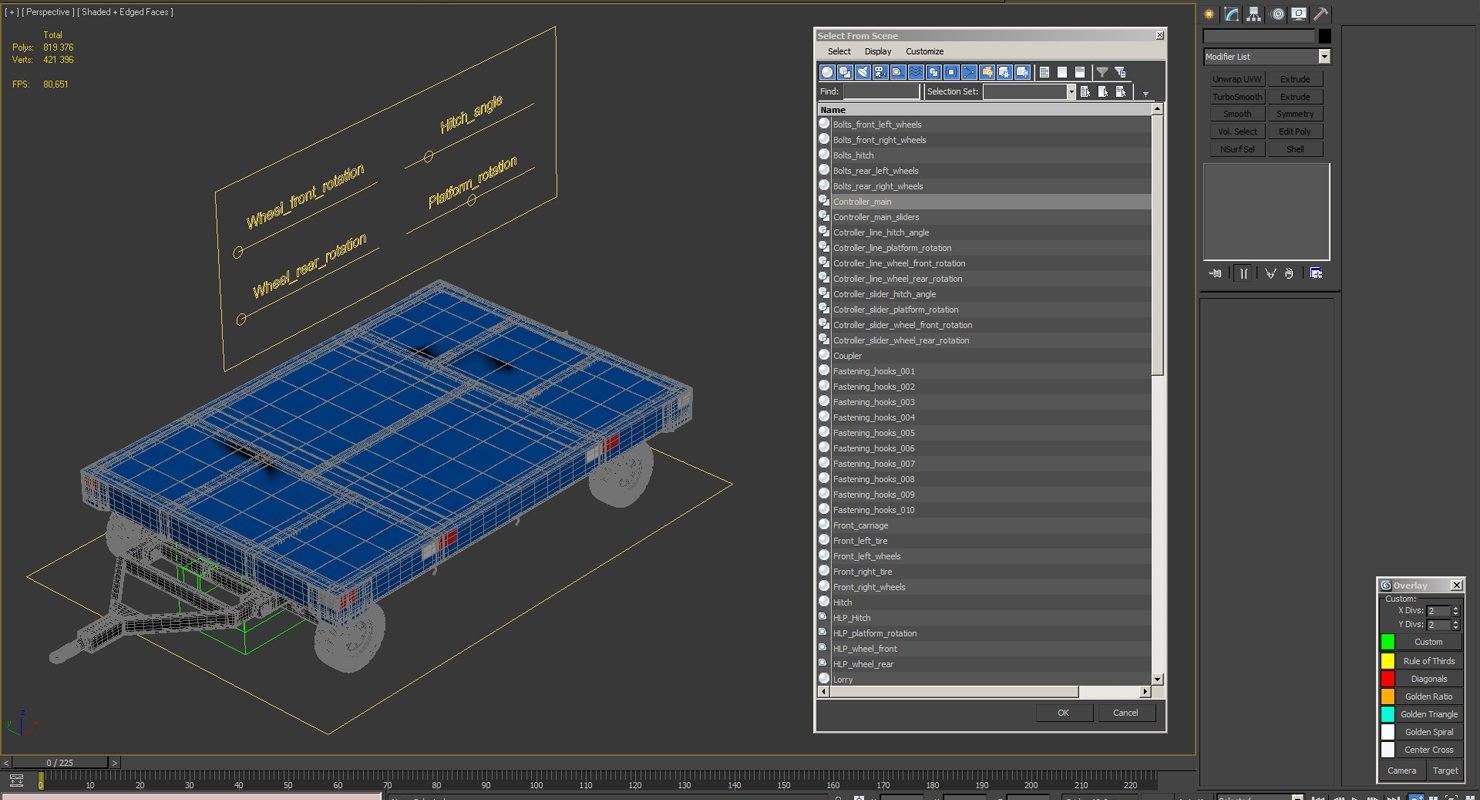Click red Diagonals color swatch
The height and width of the screenshot is (800, 1480).
coord(1388,679)
